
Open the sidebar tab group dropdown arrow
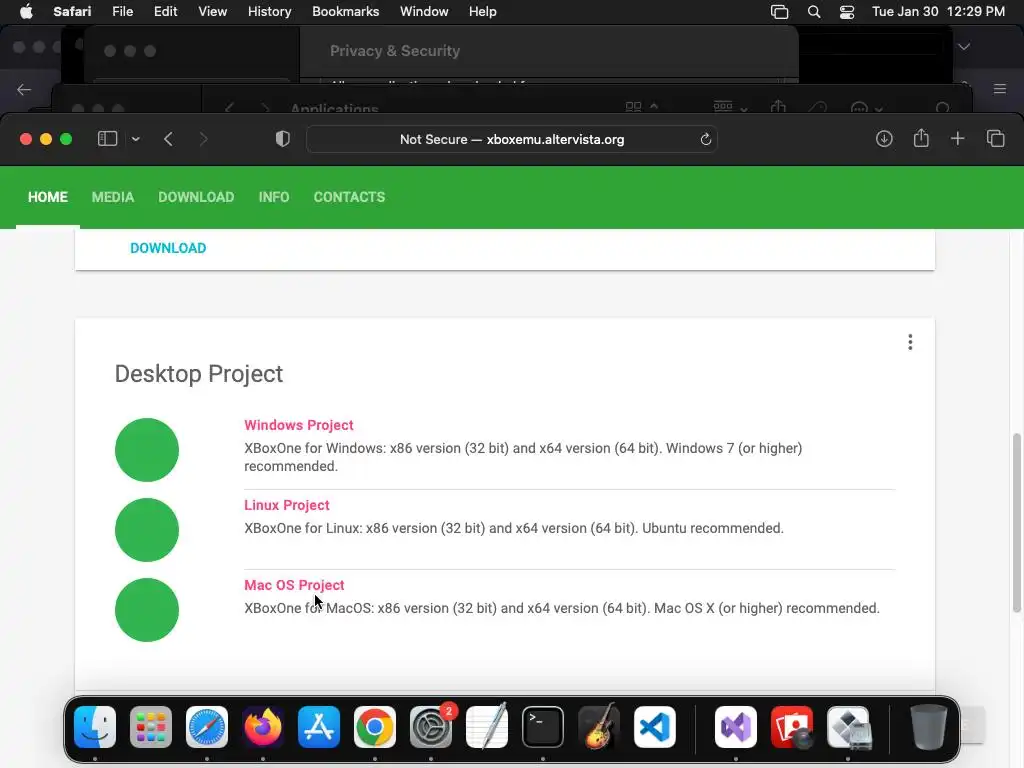pyautogui.click(x=136, y=139)
